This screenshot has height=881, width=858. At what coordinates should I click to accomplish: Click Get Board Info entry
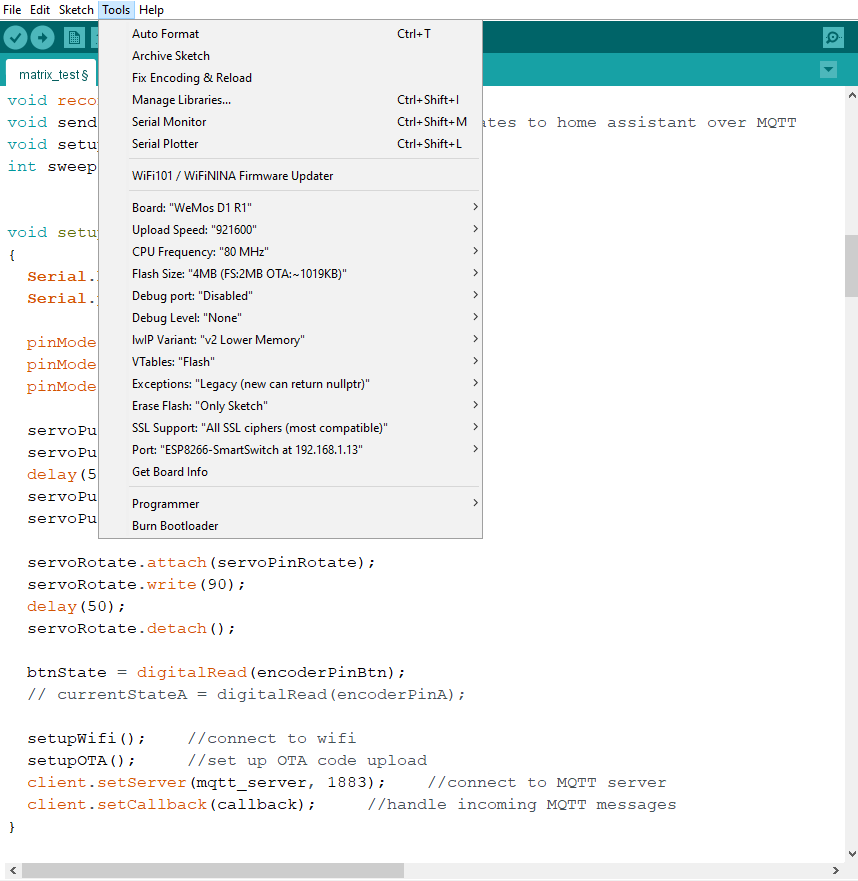coord(290,471)
